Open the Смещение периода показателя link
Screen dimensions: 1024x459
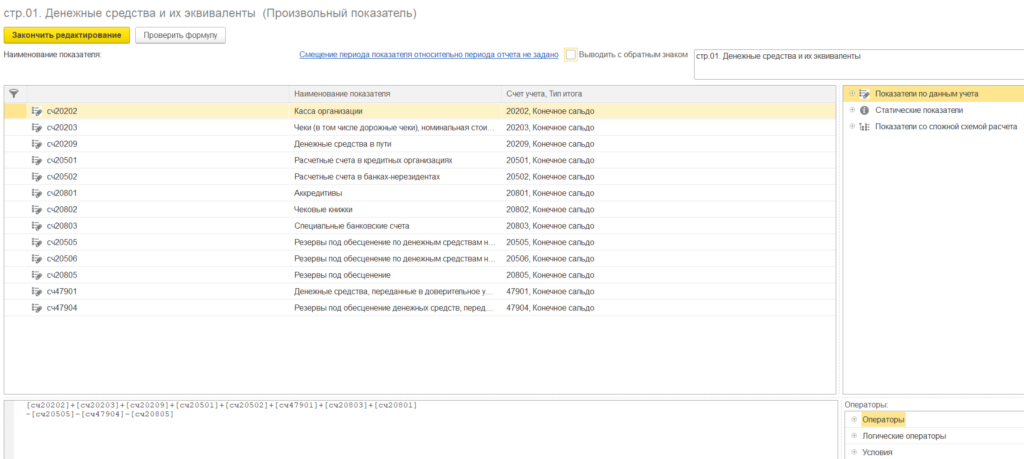[x=429, y=55]
